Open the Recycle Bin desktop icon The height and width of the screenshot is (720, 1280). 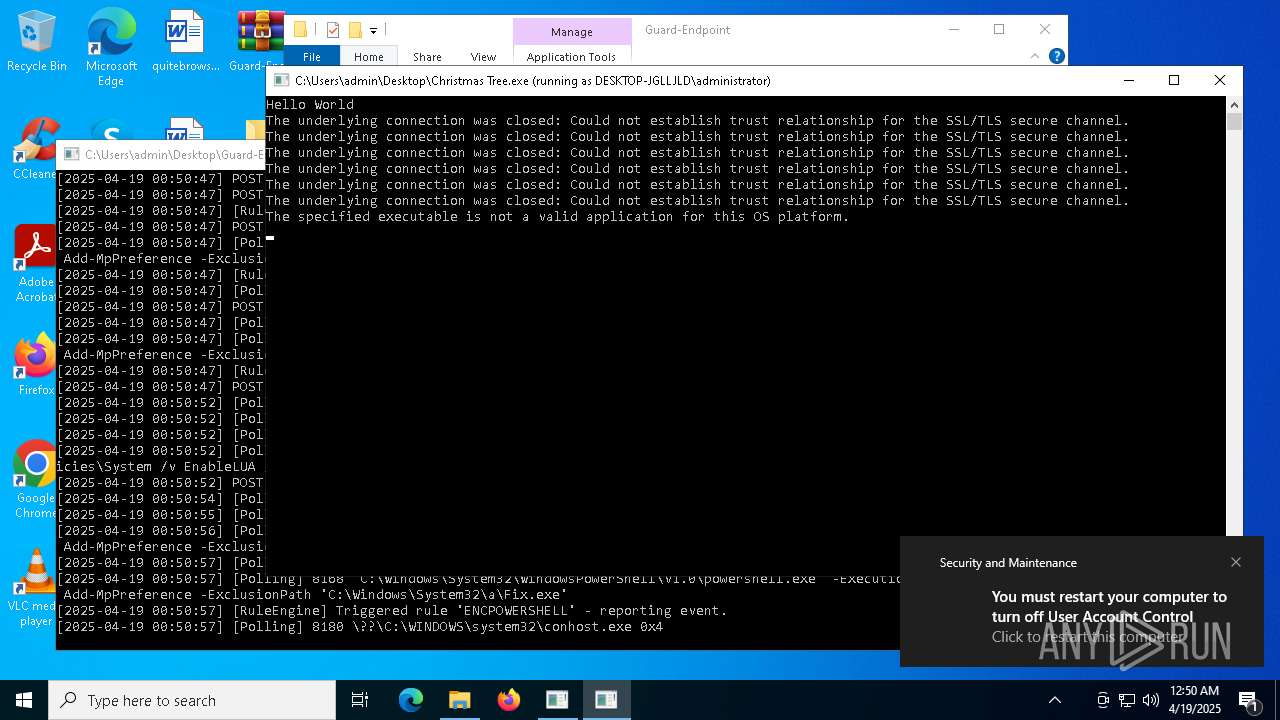click(x=37, y=42)
